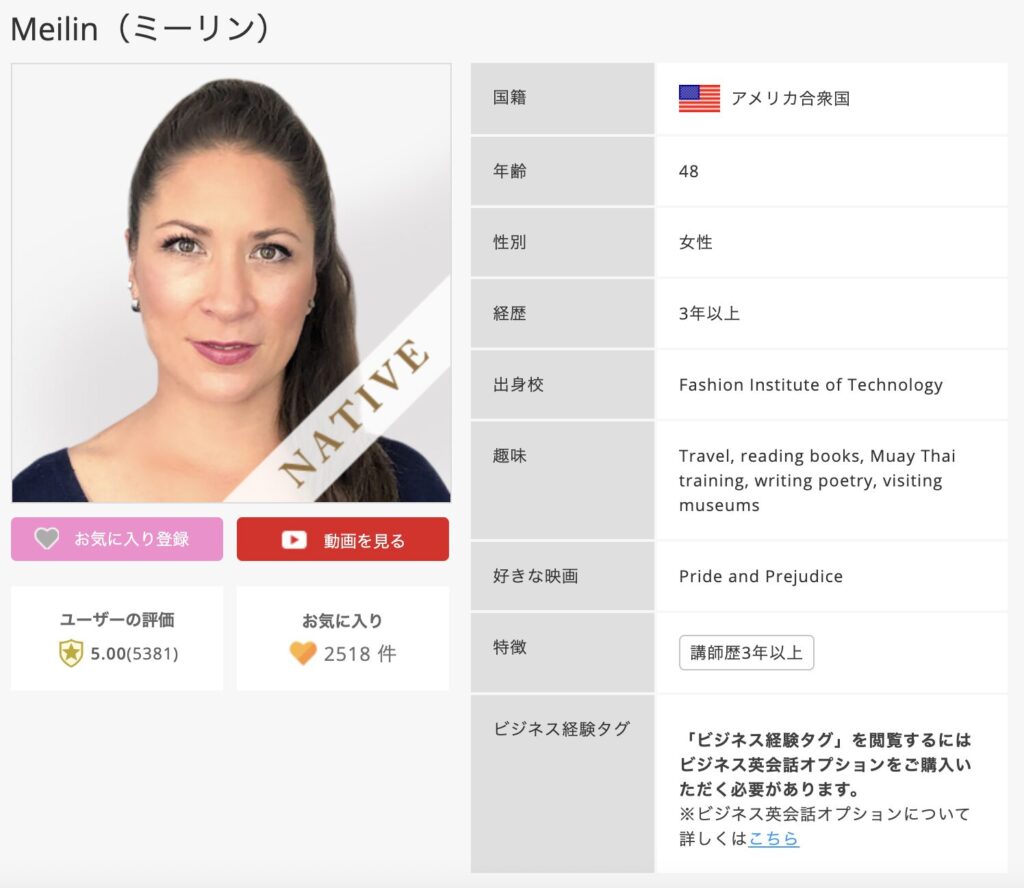
Task: Click the star shield rating icon
Action: coord(71,654)
